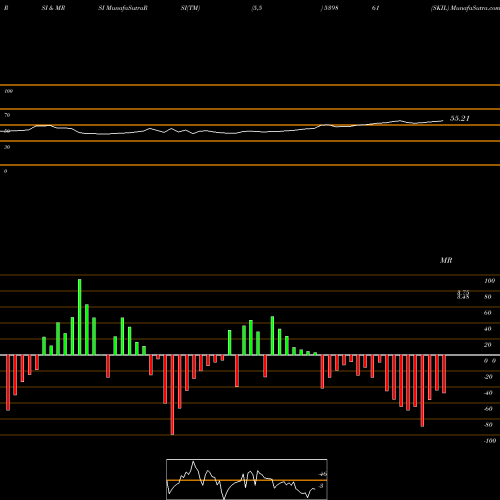Click the 4.75 value in MR panel
Image resolution: width=500 pixels, height=500 pixels.
point(463,292)
